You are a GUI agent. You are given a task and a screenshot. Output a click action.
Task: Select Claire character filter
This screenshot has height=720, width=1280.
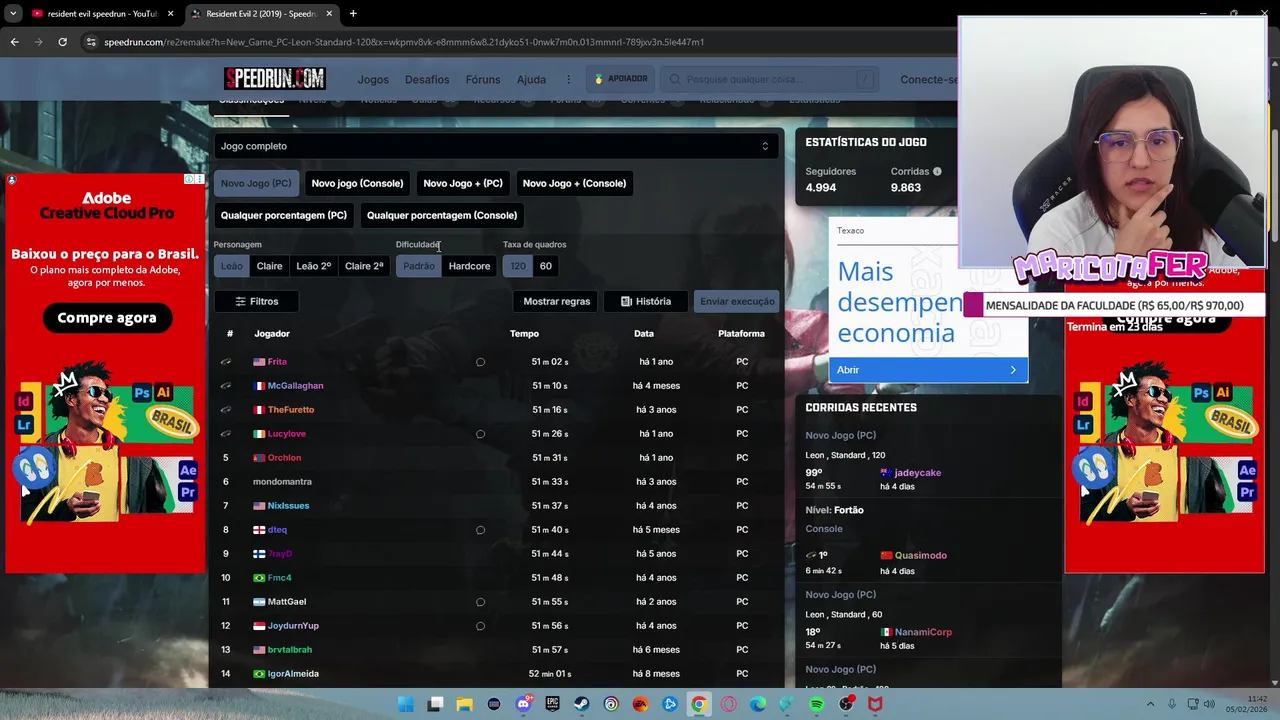(269, 266)
